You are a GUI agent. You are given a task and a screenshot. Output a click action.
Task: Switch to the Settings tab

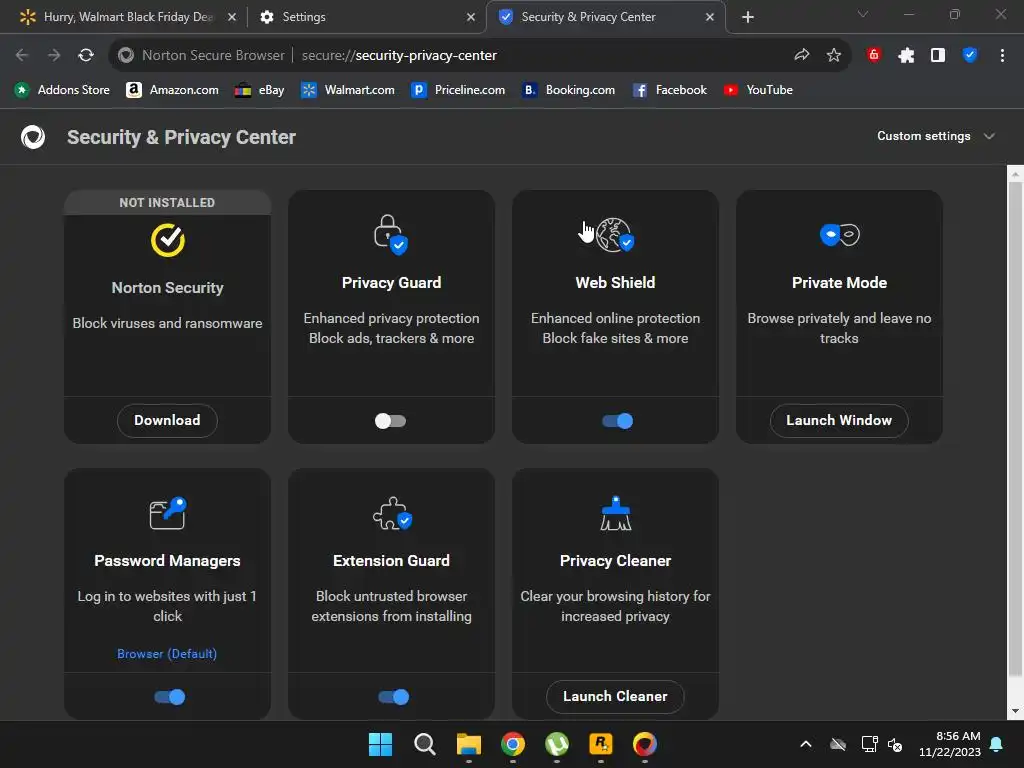coord(366,17)
